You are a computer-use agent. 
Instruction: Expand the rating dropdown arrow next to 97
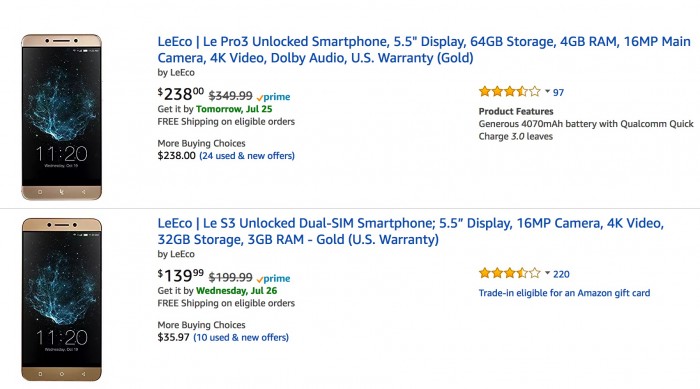(547, 92)
